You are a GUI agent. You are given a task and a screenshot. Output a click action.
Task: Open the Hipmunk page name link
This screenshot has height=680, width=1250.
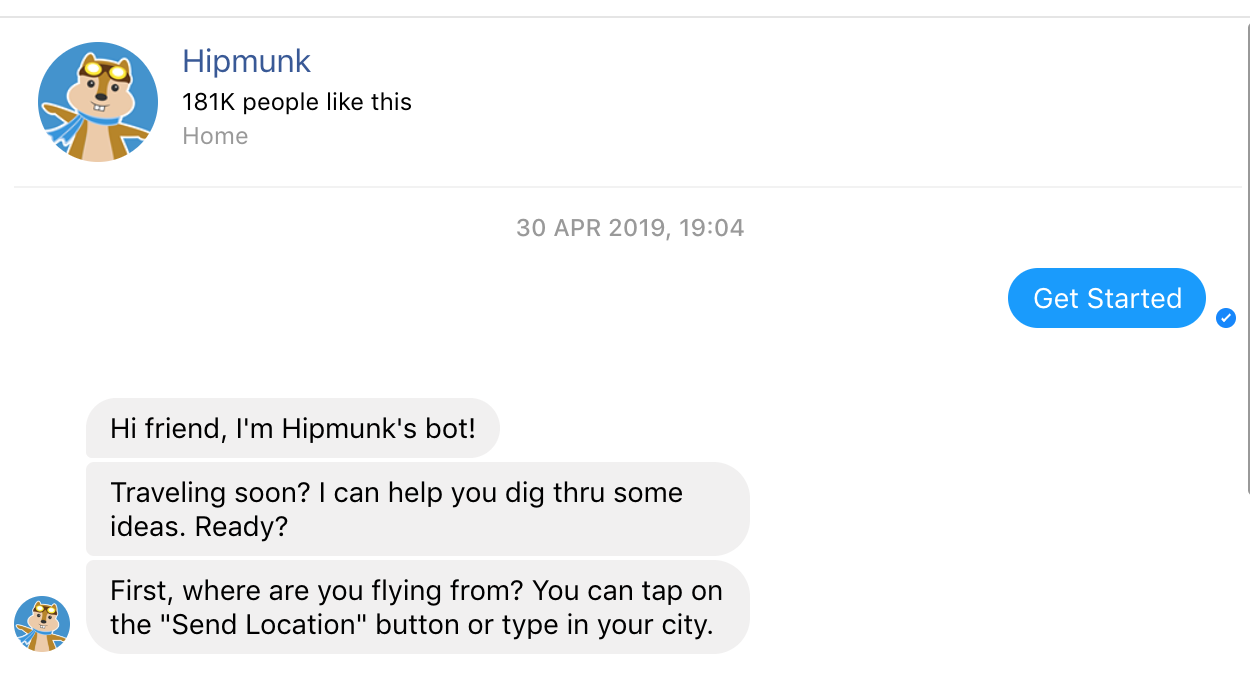(246, 61)
